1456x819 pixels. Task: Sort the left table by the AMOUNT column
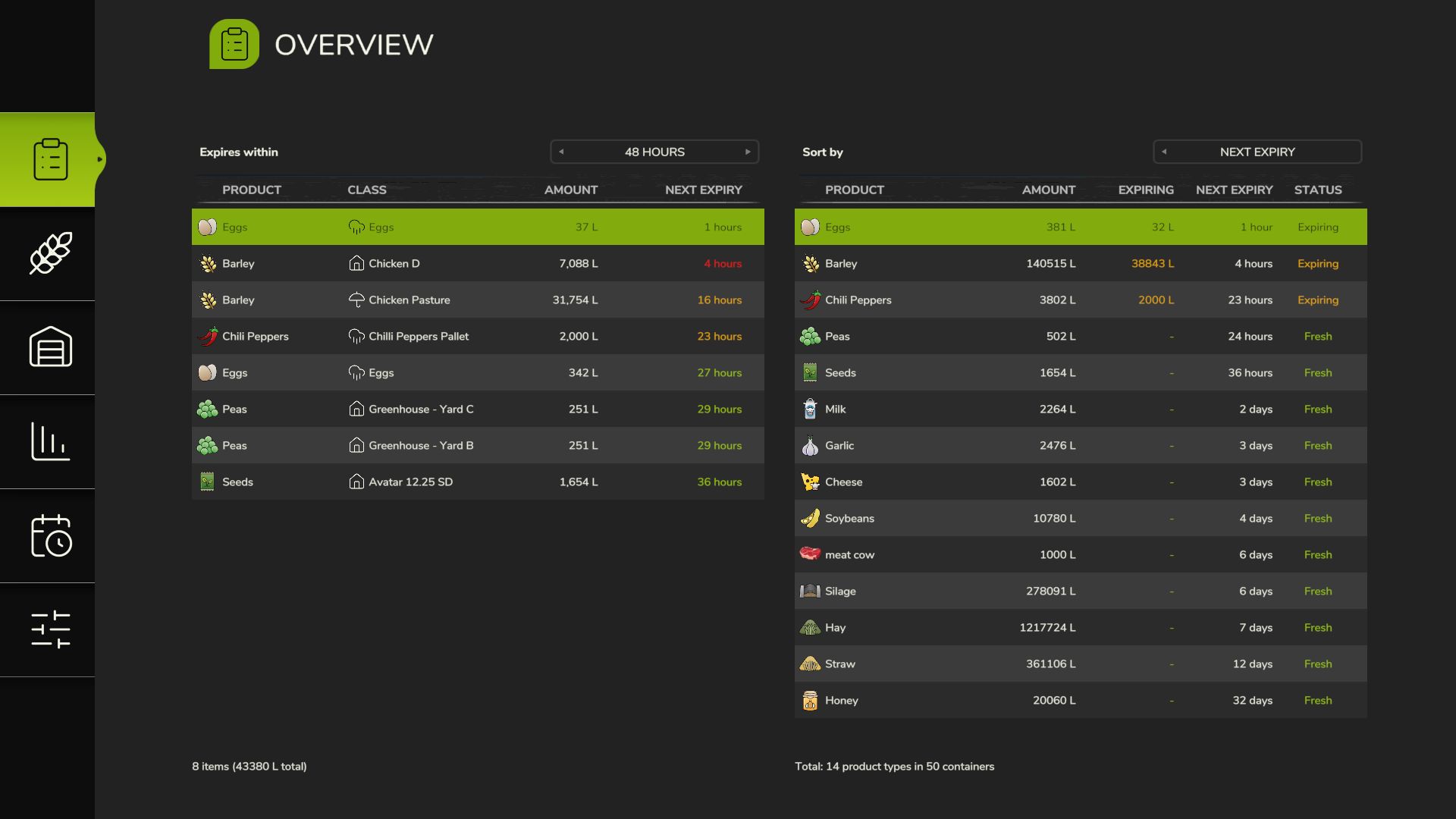pyautogui.click(x=570, y=190)
